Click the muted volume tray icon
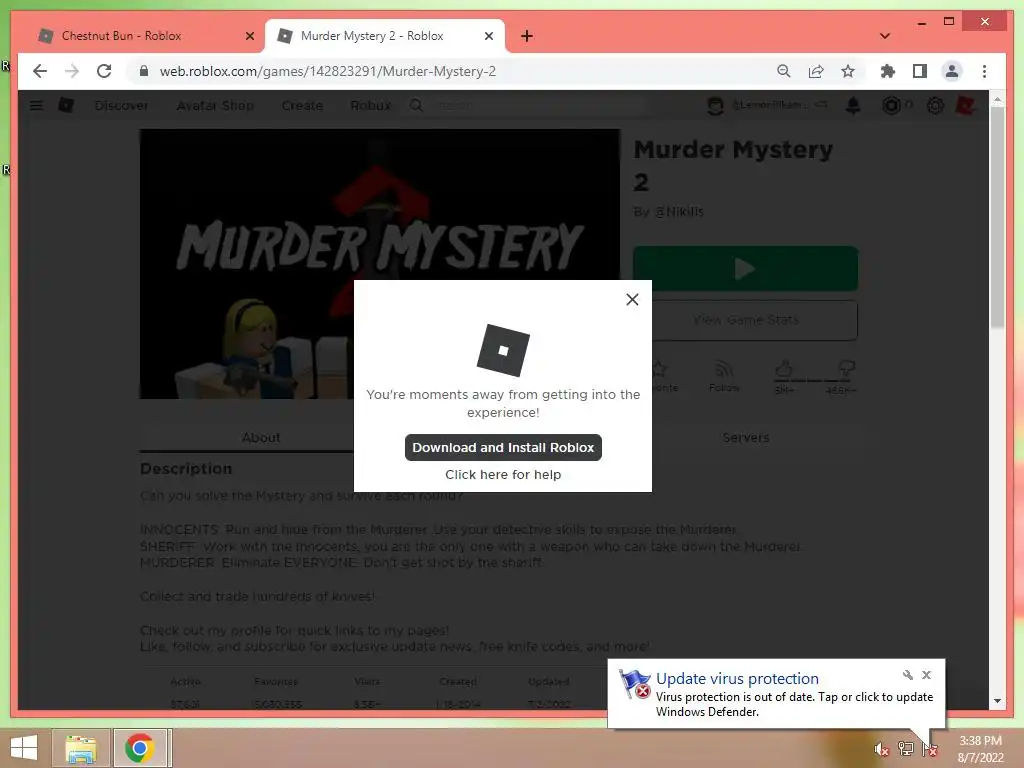The height and width of the screenshot is (768, 1024). pyautogui.click(x=881, y=749)
